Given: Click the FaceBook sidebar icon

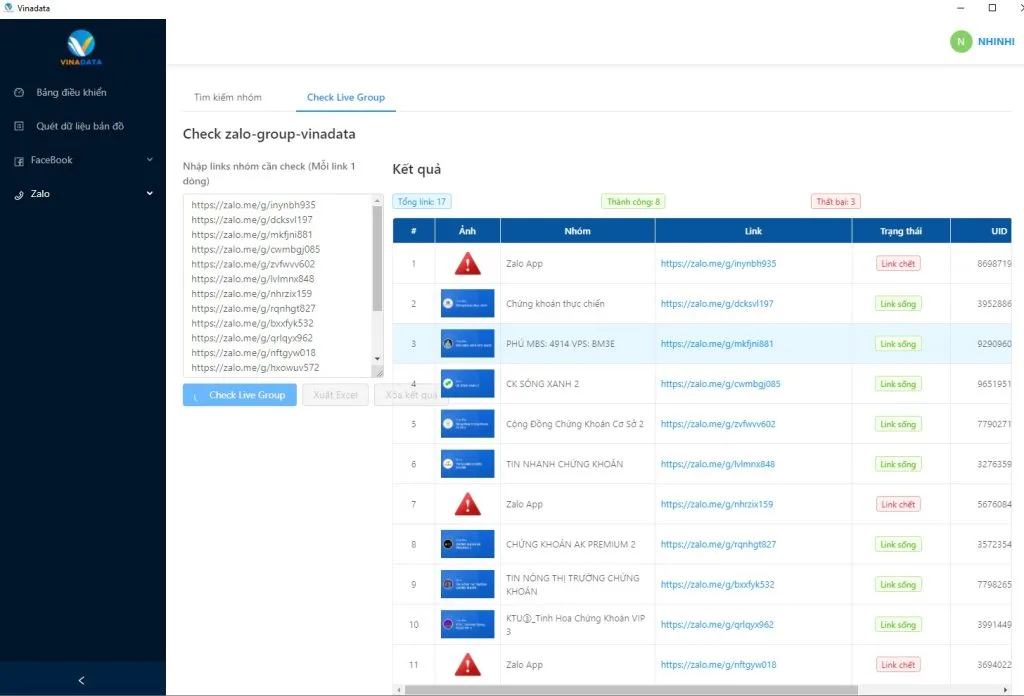Looking at the screenshot, I should (x=19, y=161).
